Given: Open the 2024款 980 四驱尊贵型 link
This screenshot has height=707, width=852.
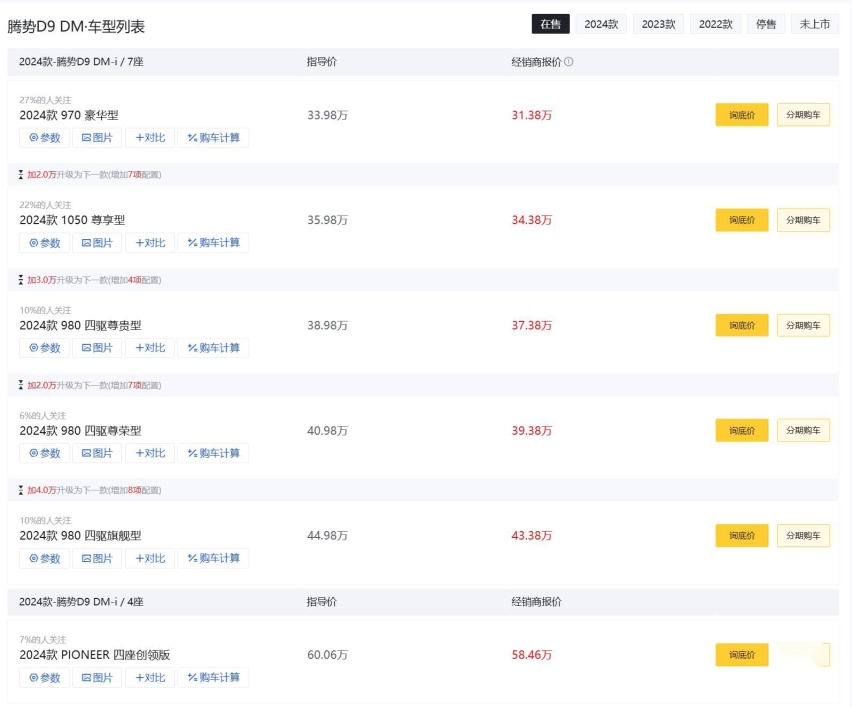Looking at the screenshot, I should [x=80, y=326].
